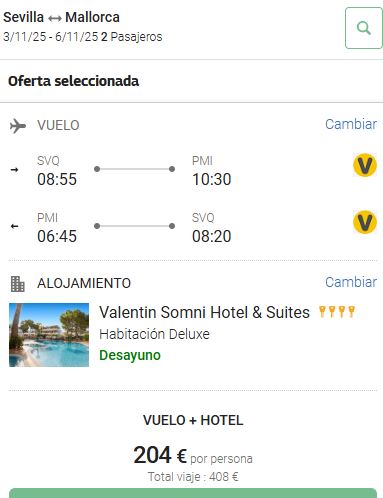383x498 pixels.
Task: Change the selected flight via Cambiar
Action: pyautogui.click(x=351, y=124)
